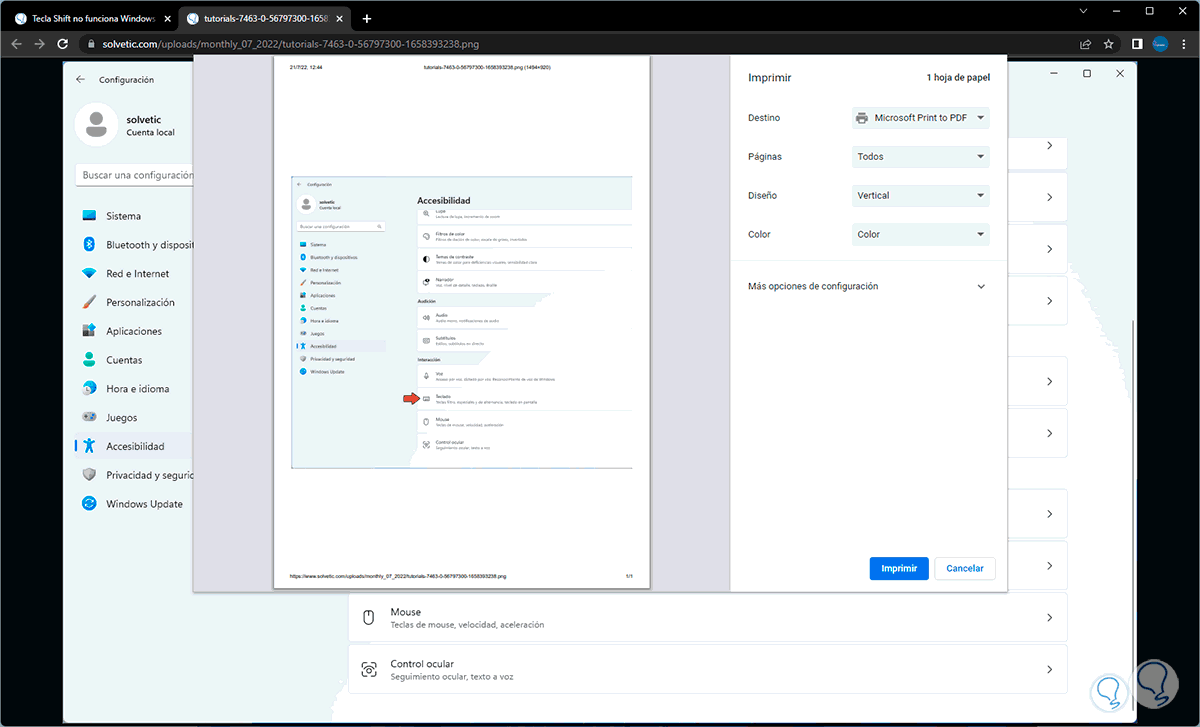Select Juegos in Settings sidebar

tap(134, 418)
